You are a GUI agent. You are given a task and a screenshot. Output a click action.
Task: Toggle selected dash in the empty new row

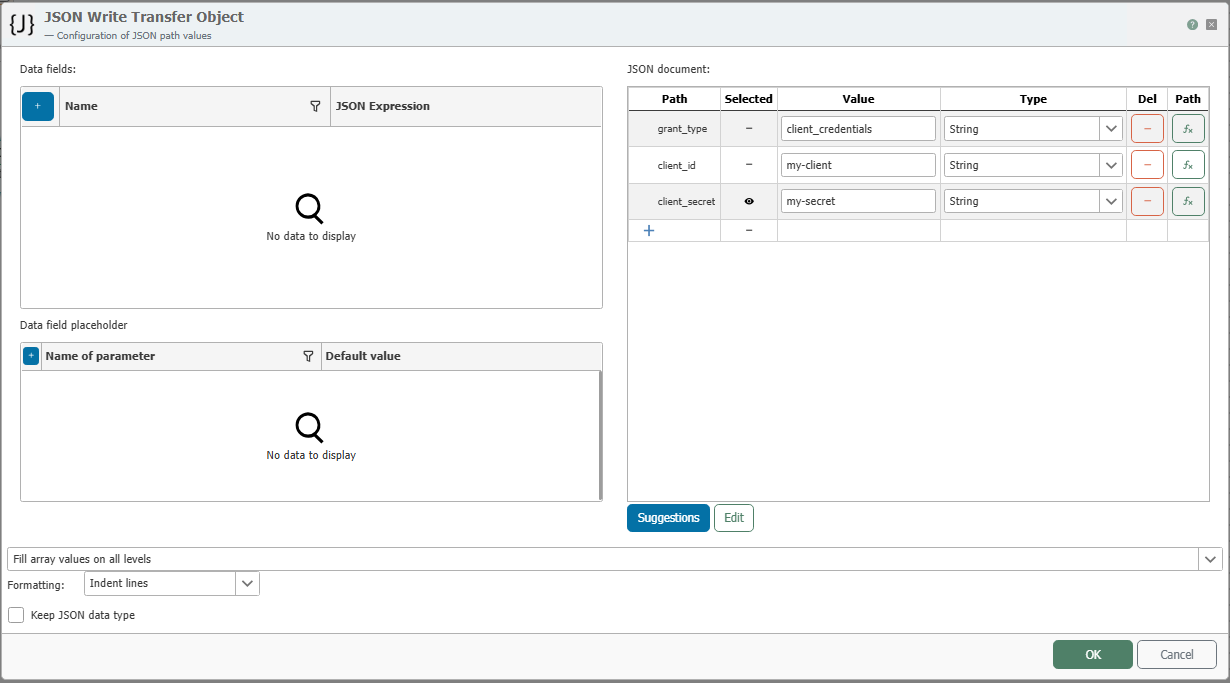(749, 230)
